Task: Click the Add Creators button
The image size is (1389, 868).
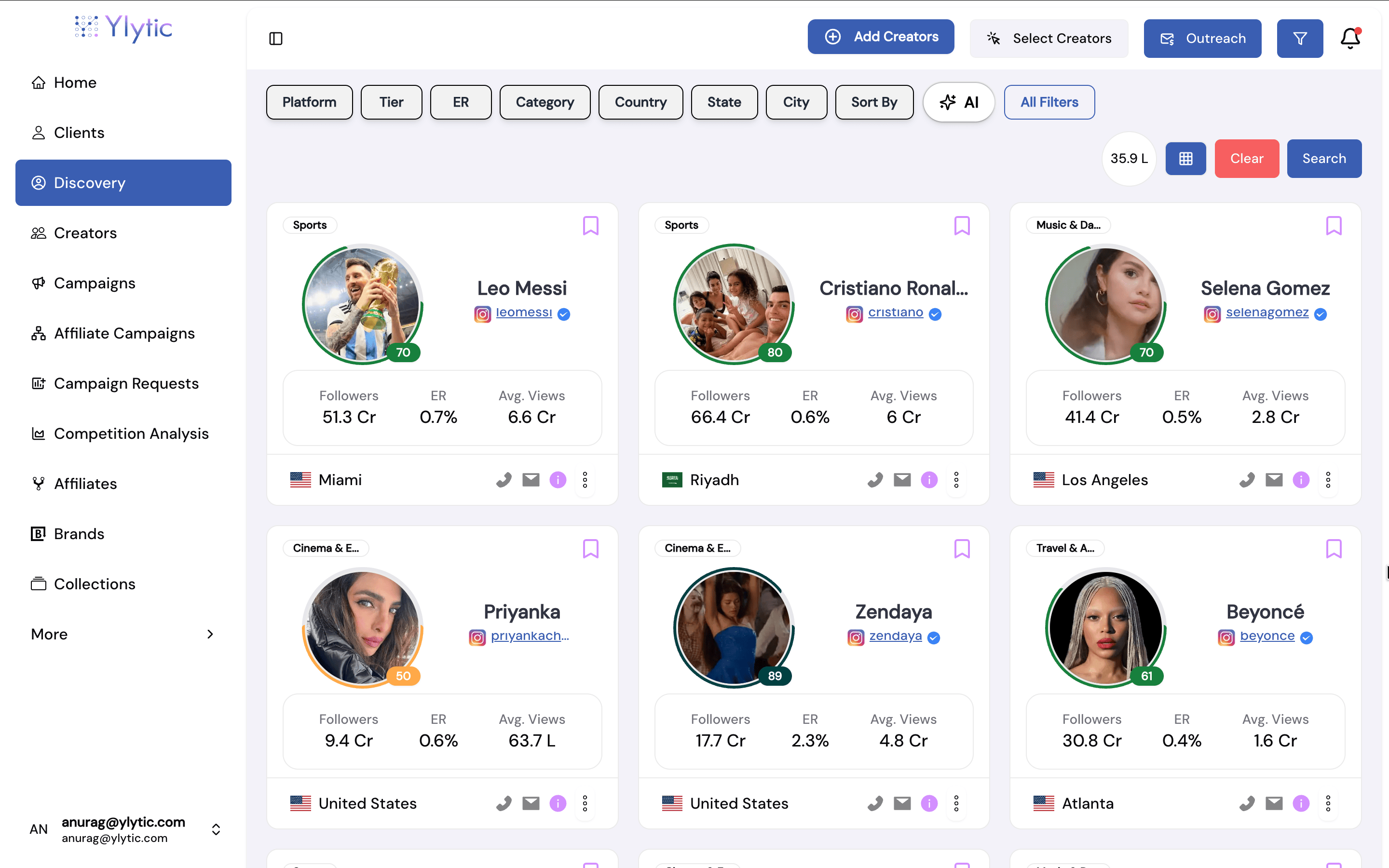Action: (881, 37)
